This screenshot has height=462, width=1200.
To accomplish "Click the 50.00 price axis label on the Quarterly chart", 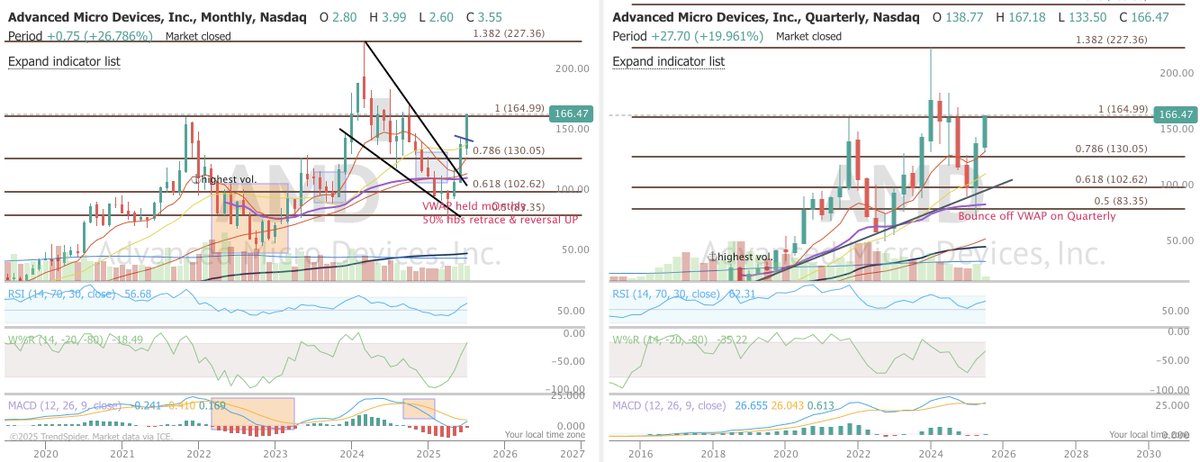I will point(1174,240).
